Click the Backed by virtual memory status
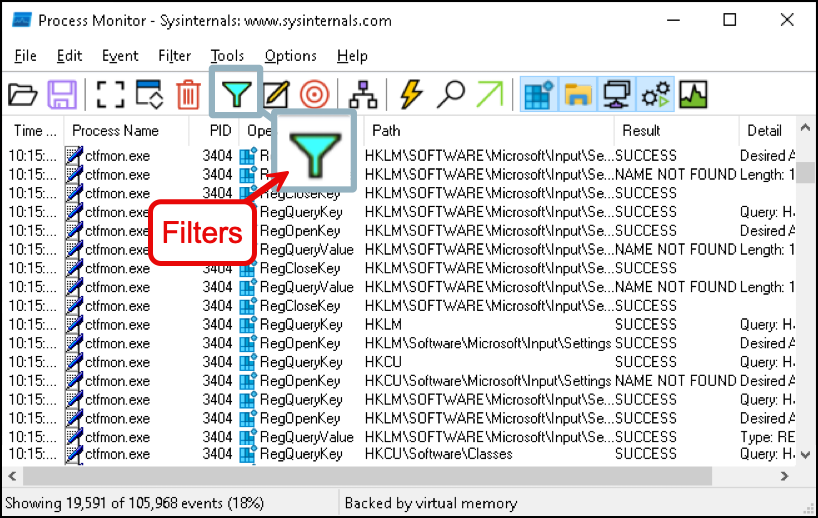 tap(430, 503)
